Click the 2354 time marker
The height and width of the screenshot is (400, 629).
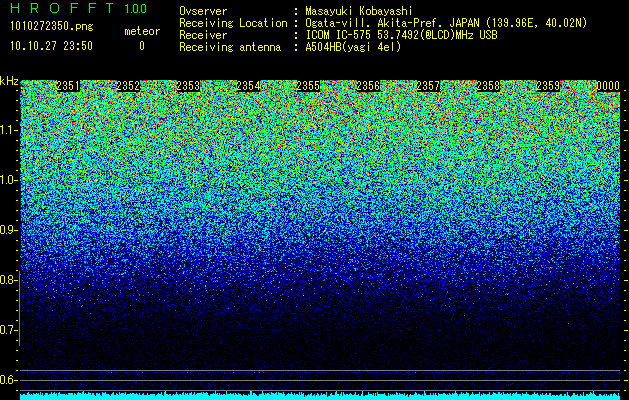point(248,86)
